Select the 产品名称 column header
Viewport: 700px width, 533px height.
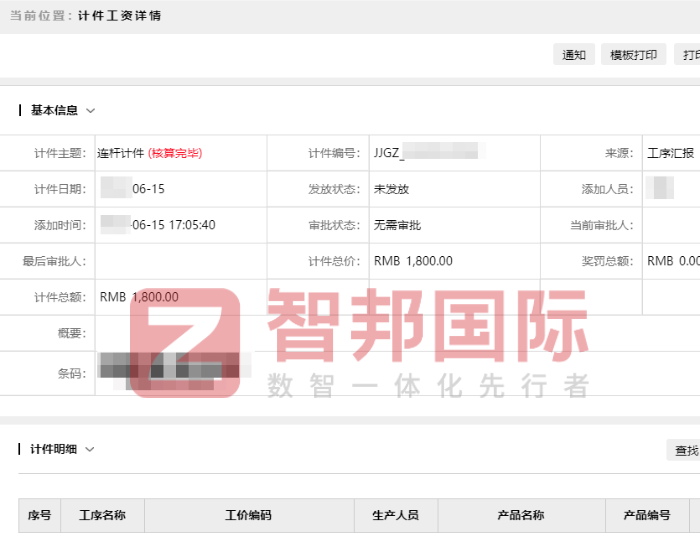[520, 516]
